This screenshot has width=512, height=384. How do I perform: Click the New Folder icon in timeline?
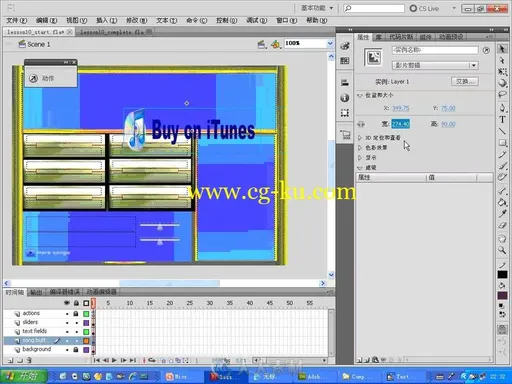coord(20,360)
